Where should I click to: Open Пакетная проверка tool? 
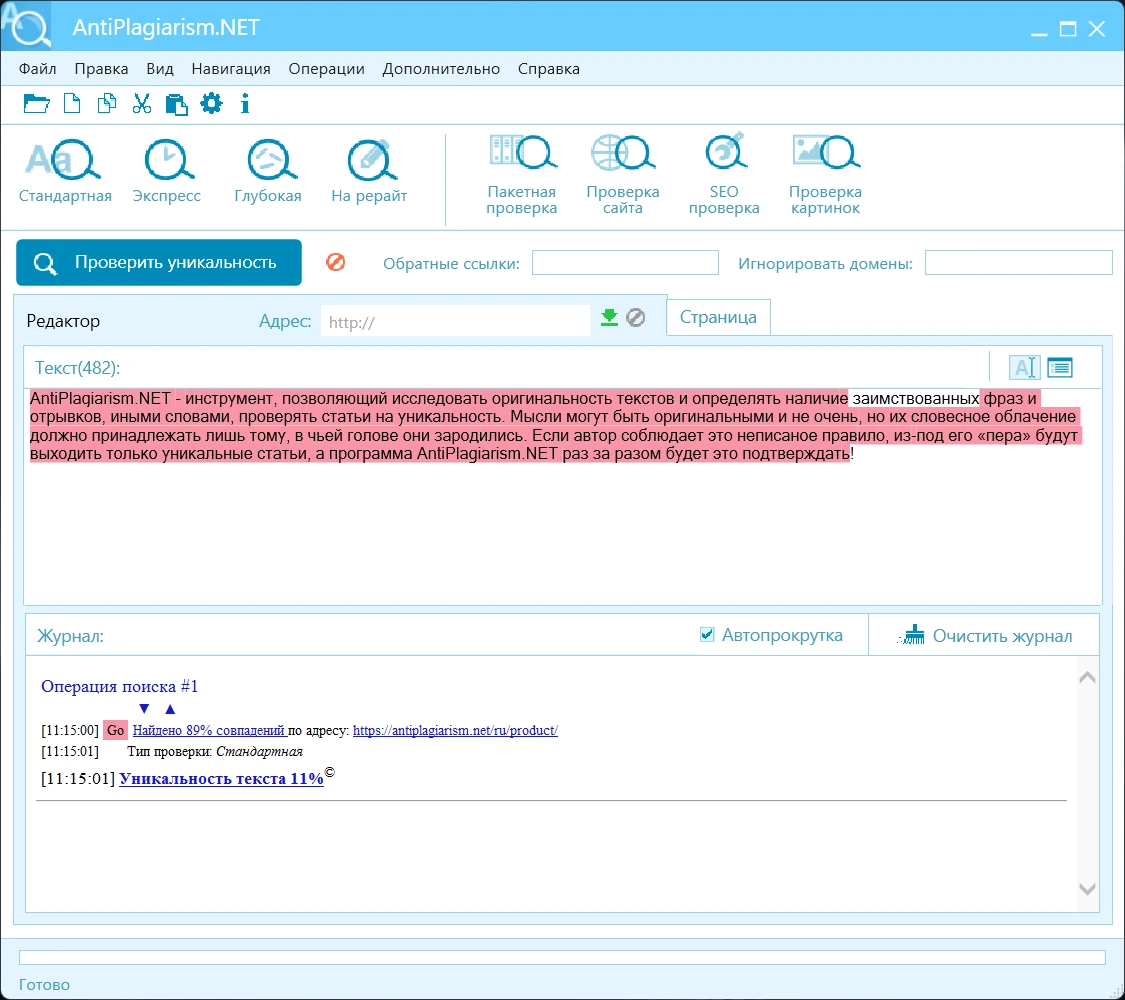click(x=522, y=174)
